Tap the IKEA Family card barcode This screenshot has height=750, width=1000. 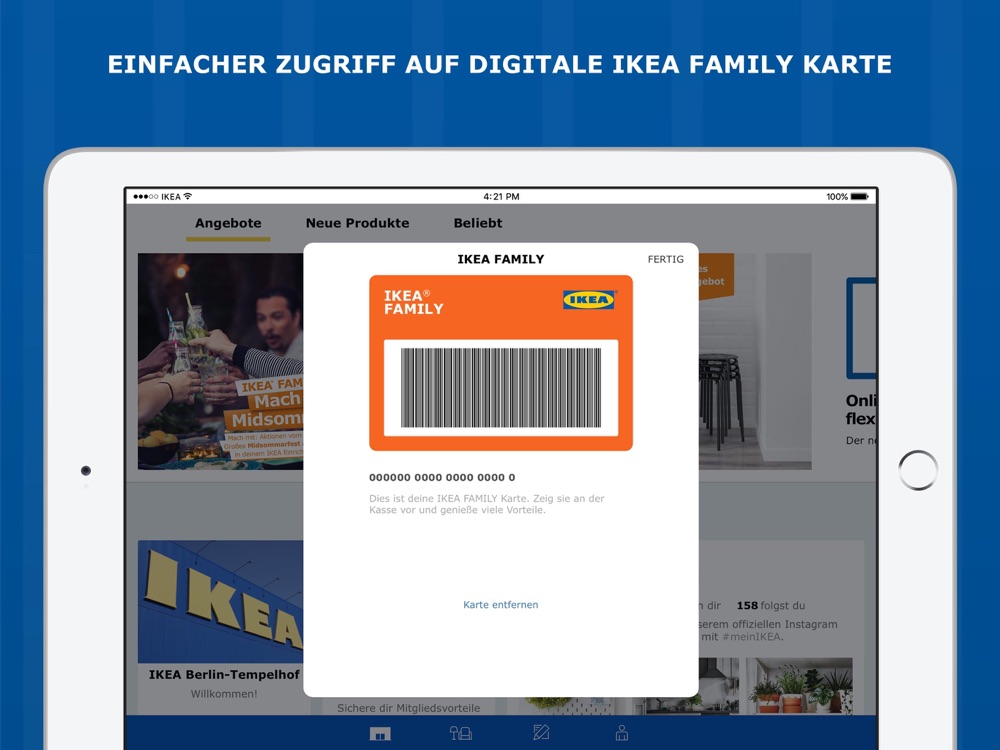(x=501, y=388)
